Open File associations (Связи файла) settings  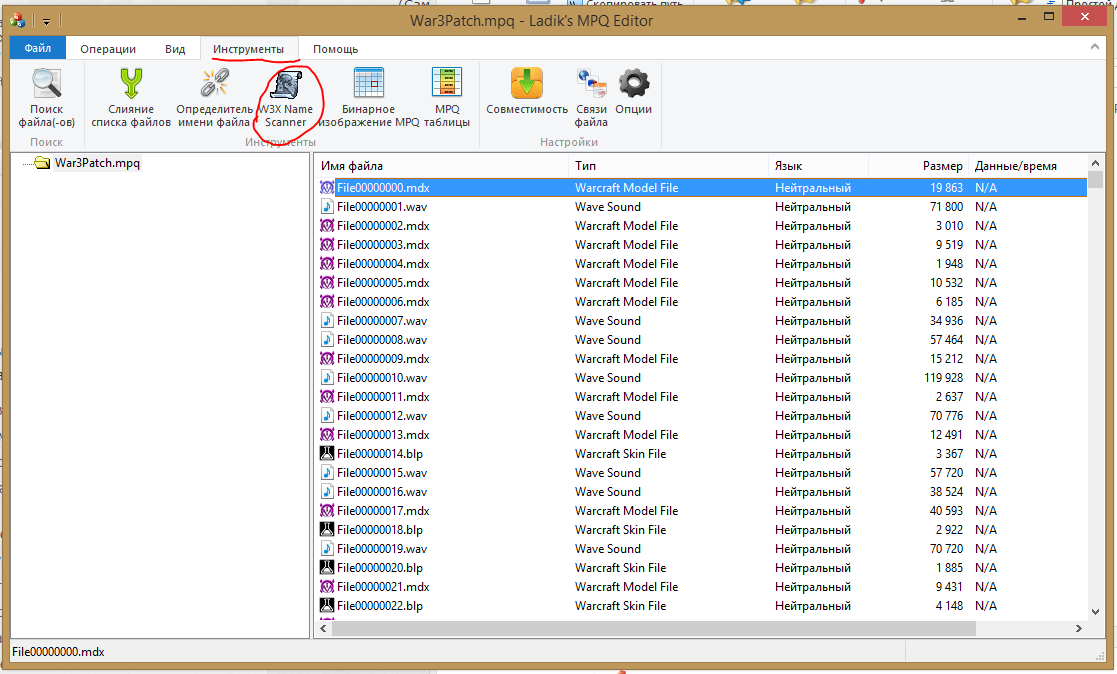(591, 97)
